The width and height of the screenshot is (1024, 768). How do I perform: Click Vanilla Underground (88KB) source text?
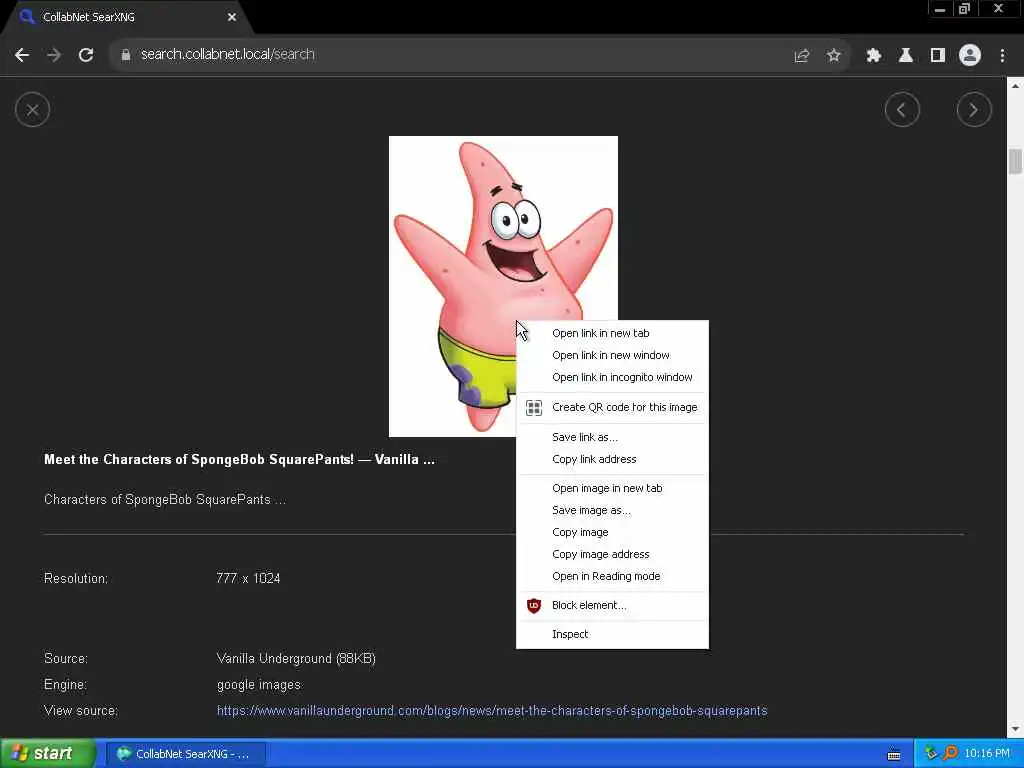click(296, 659)
